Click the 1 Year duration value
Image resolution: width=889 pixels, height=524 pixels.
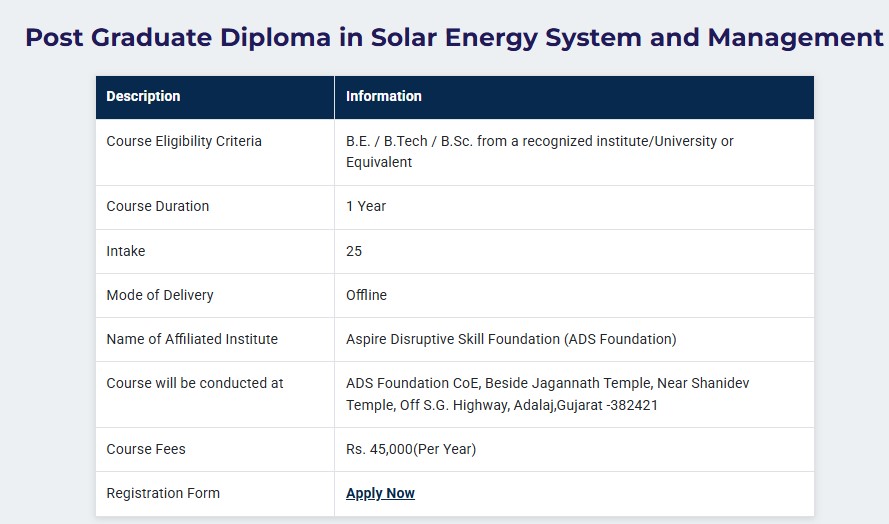click(x=366, y=206)
